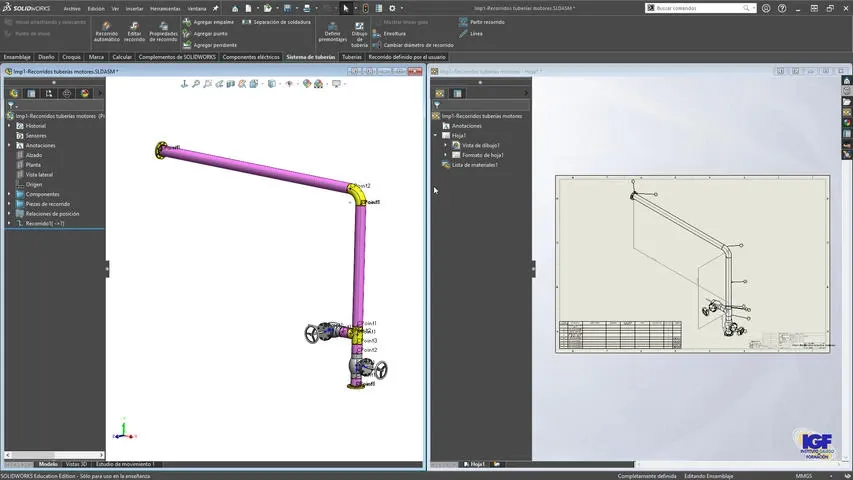Open the Archivo menu

tap(72, 9)
